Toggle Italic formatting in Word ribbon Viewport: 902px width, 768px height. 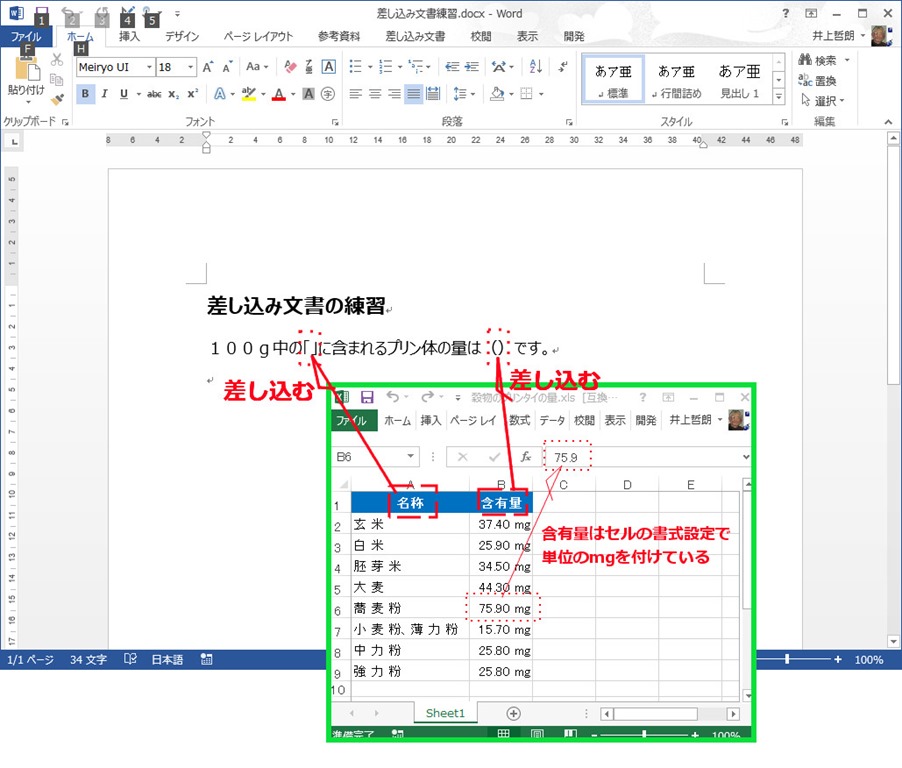[105, 94]
